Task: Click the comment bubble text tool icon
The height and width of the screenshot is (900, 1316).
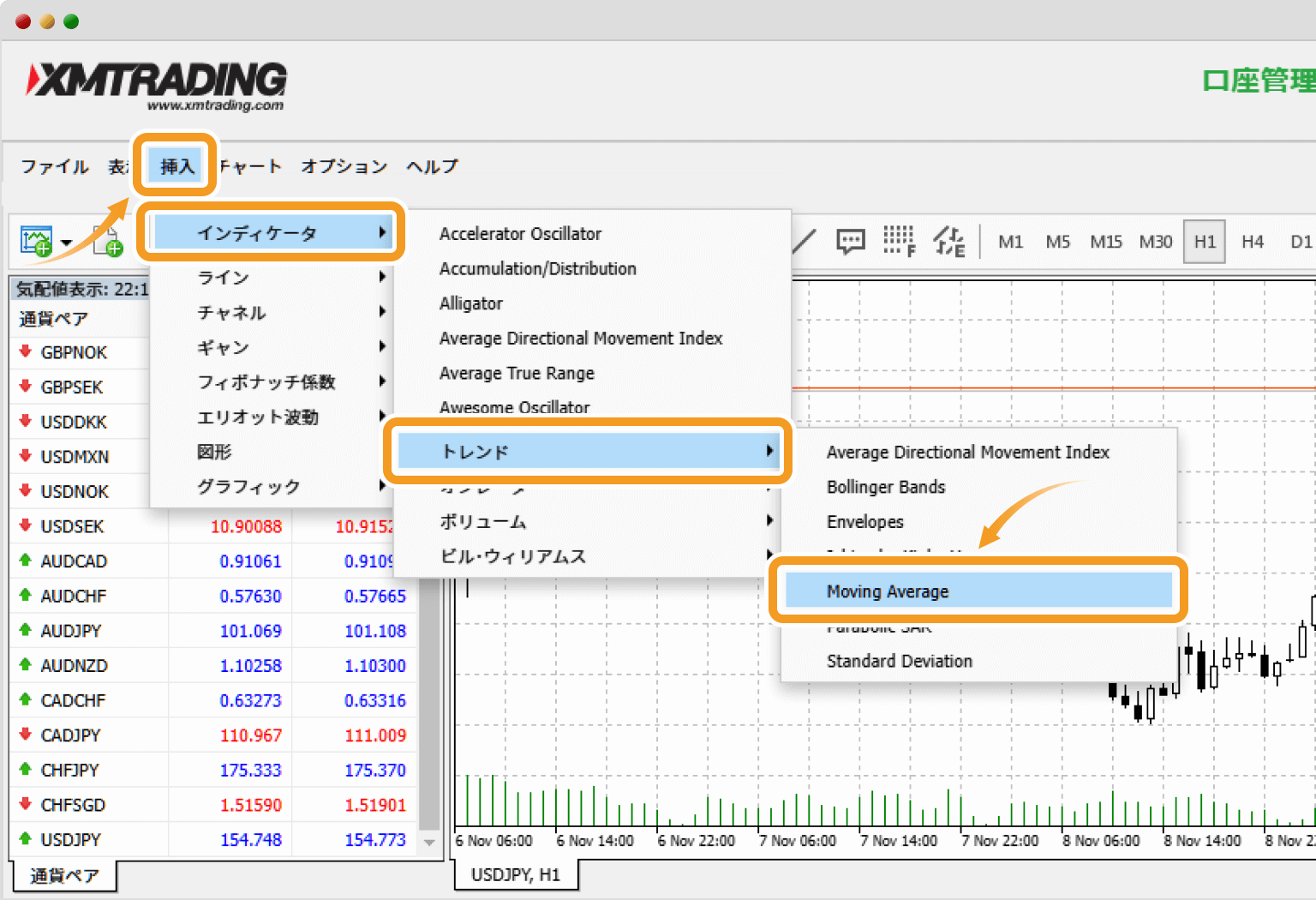Action: [x=851, y=242]
